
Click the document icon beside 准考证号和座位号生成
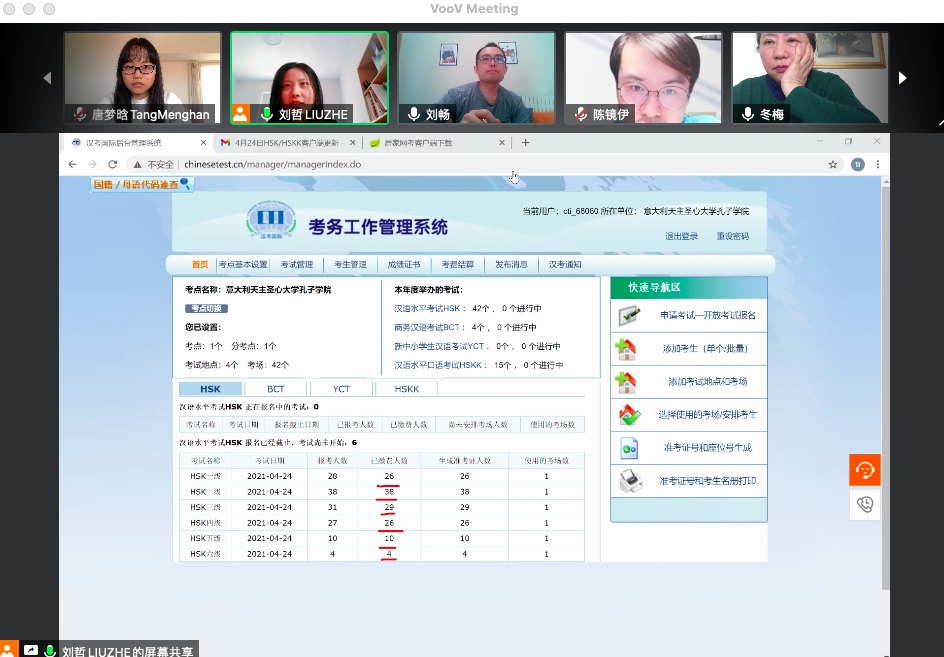point(628,447)
